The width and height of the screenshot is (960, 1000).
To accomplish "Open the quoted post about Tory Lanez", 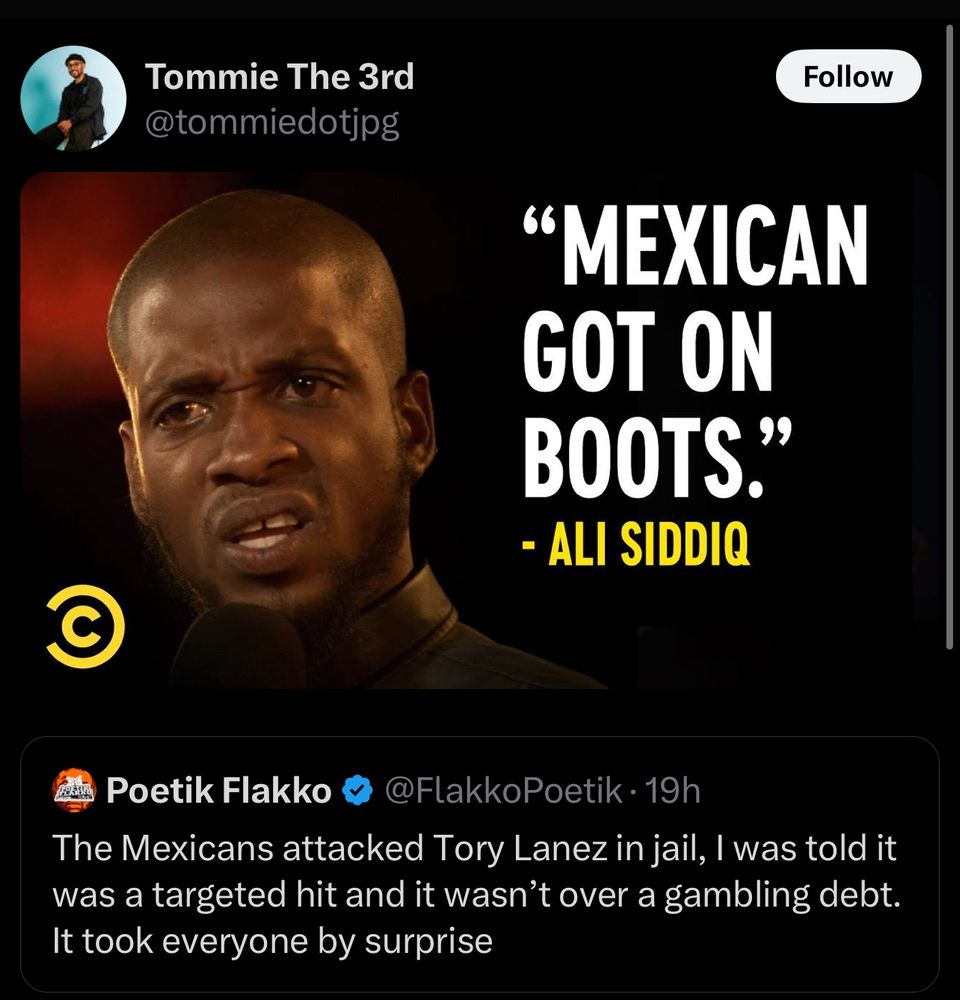I will pyautogui.click(x=480, y=864).
